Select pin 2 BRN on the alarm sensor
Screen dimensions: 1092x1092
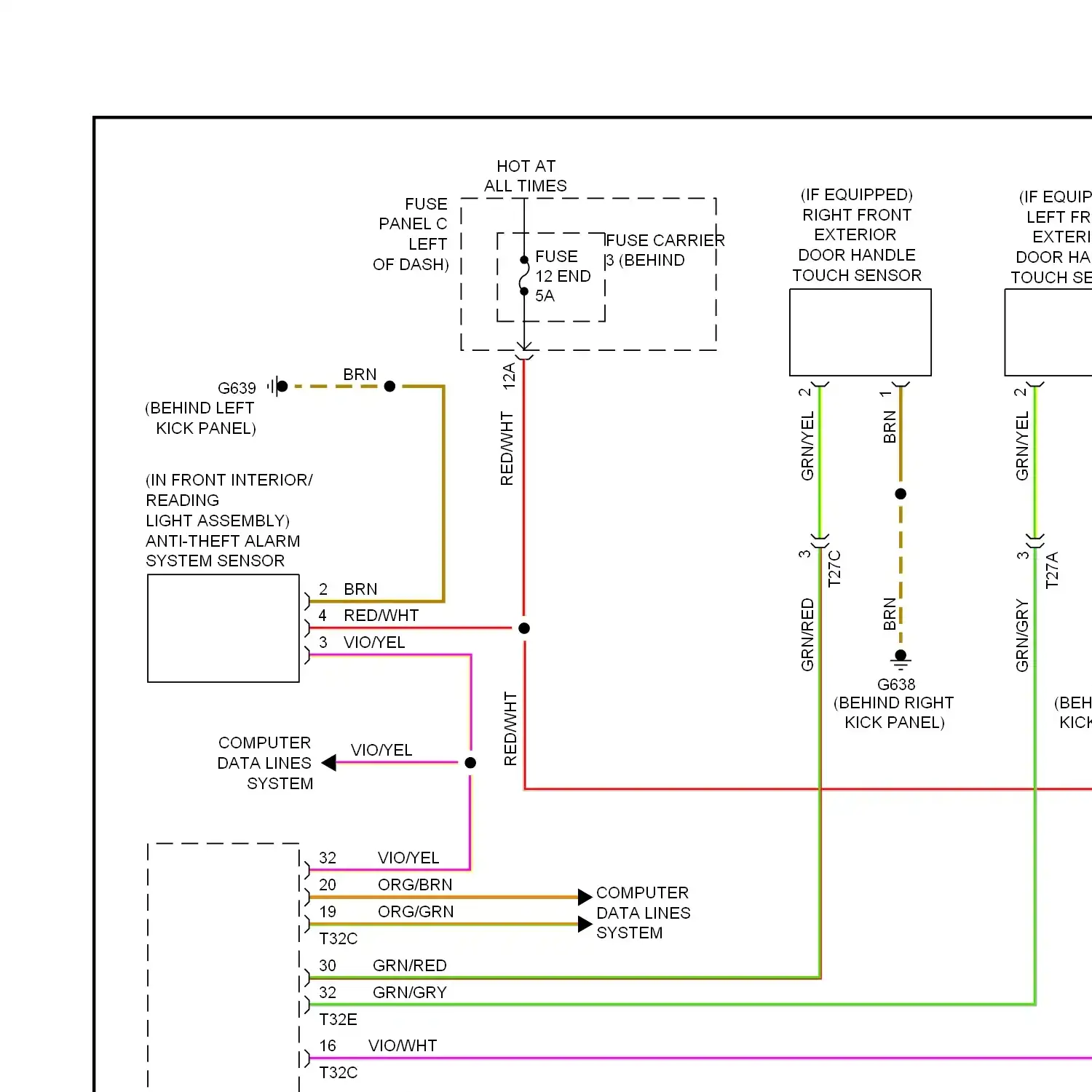click(348, 589)
